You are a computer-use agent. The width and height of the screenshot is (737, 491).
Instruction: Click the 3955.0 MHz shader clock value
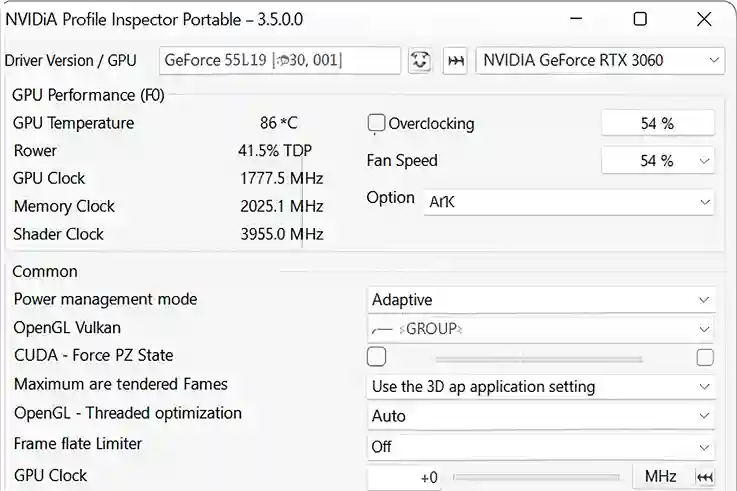tap(282, 234)
